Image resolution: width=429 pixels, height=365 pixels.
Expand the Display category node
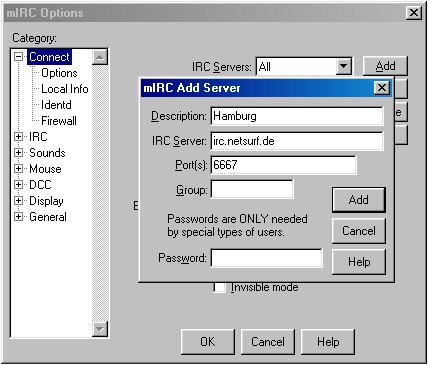click(x=19, y=200)
